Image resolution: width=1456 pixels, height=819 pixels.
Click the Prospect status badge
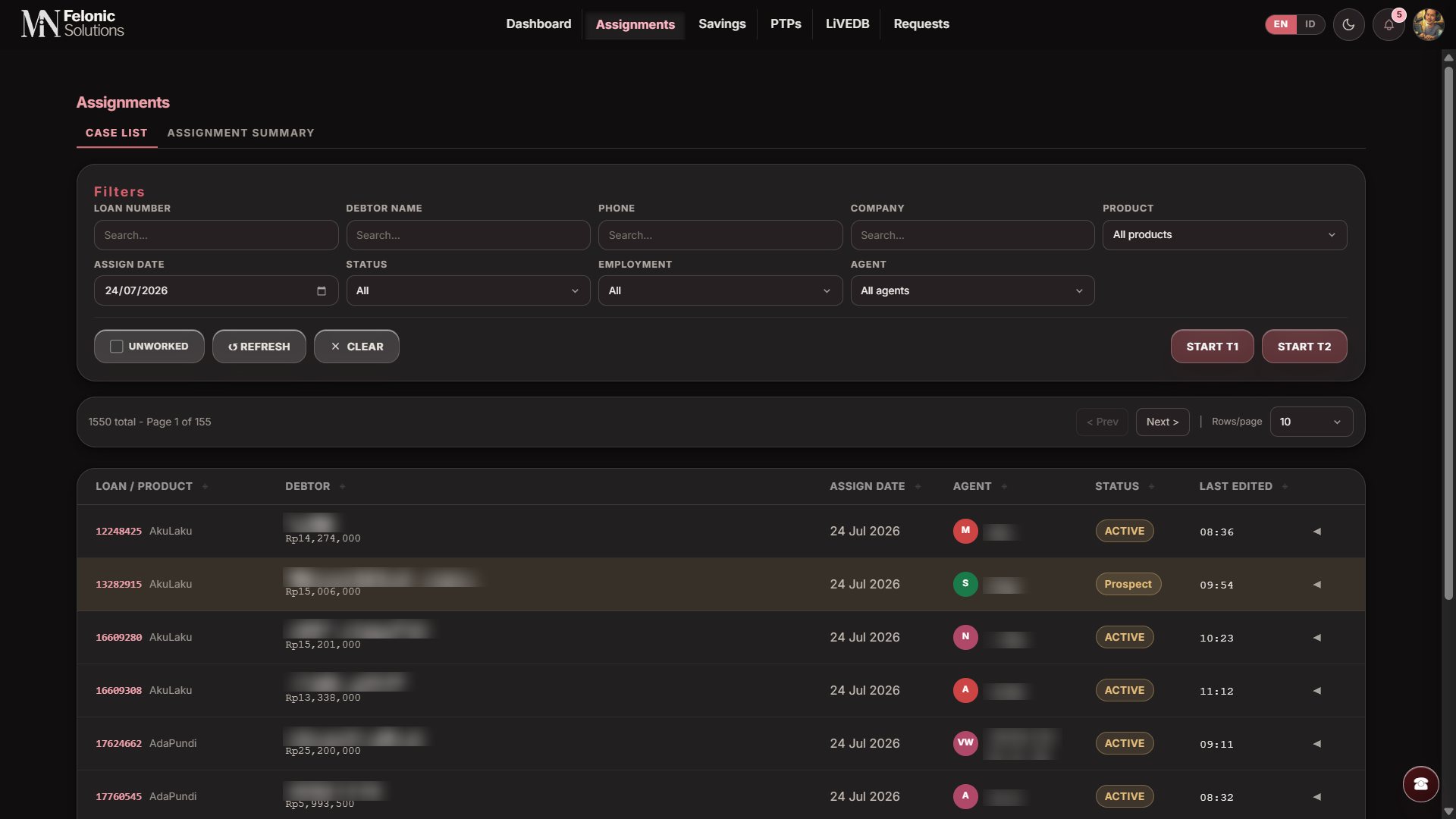click(1128, 584)
